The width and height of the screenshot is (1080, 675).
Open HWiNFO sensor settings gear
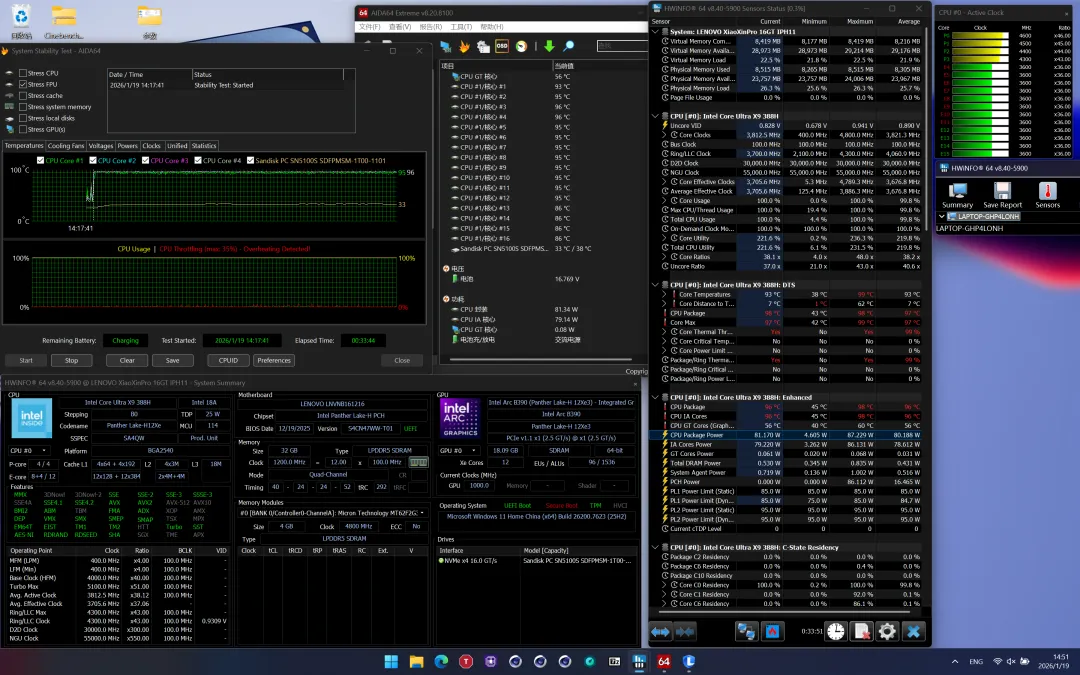(887, 631)
